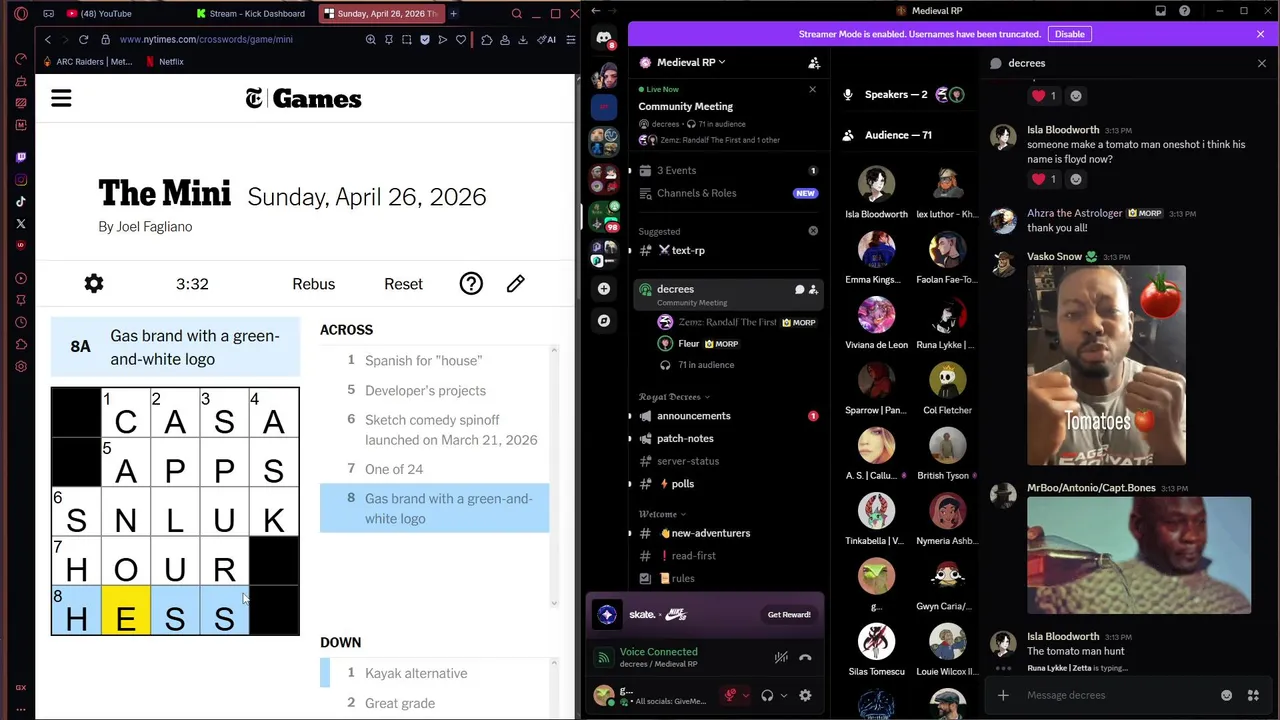Viewport: 1280px width, 720px height.
Task: Open the Opera AI assistant icon
Action: (547, 39)
